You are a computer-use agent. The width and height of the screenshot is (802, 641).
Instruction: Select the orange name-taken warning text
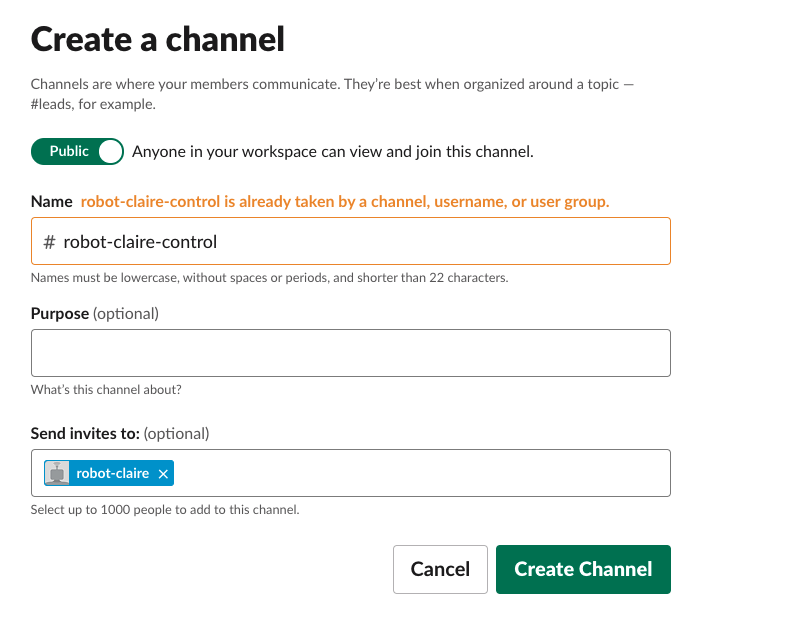(x=344, y=201)
